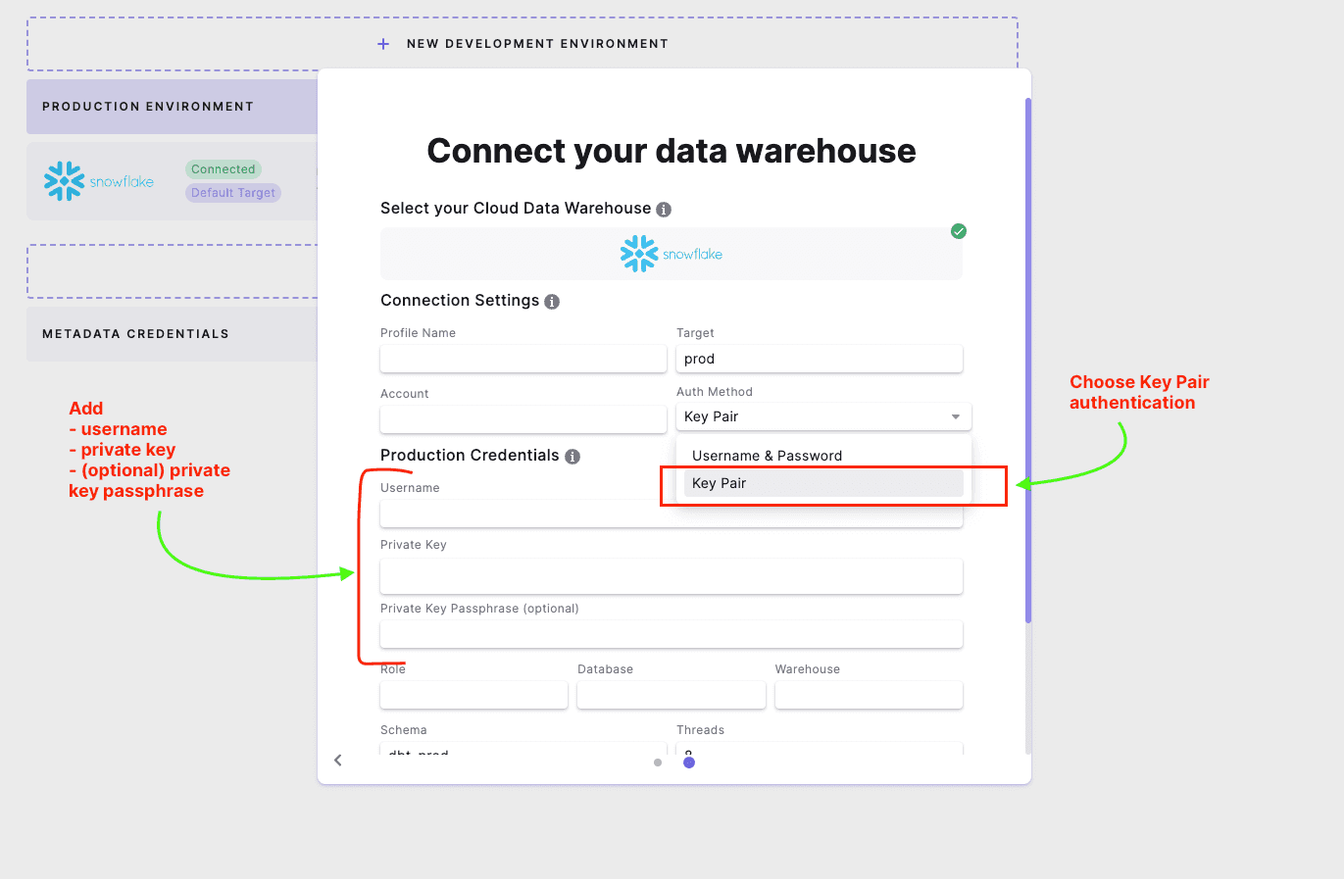Focus the Profile Name field
This screenshot has width=1344, height=879.
[x=523, y=359]
